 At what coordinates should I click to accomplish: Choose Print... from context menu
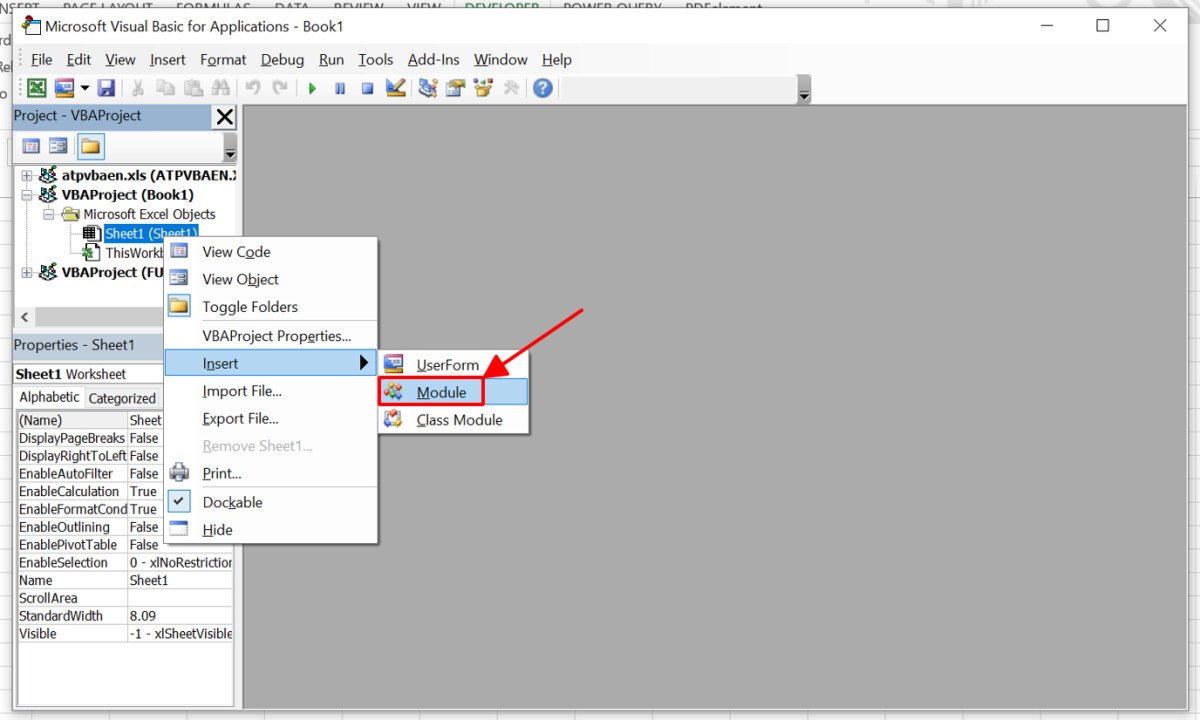click(x=271, y=474)
